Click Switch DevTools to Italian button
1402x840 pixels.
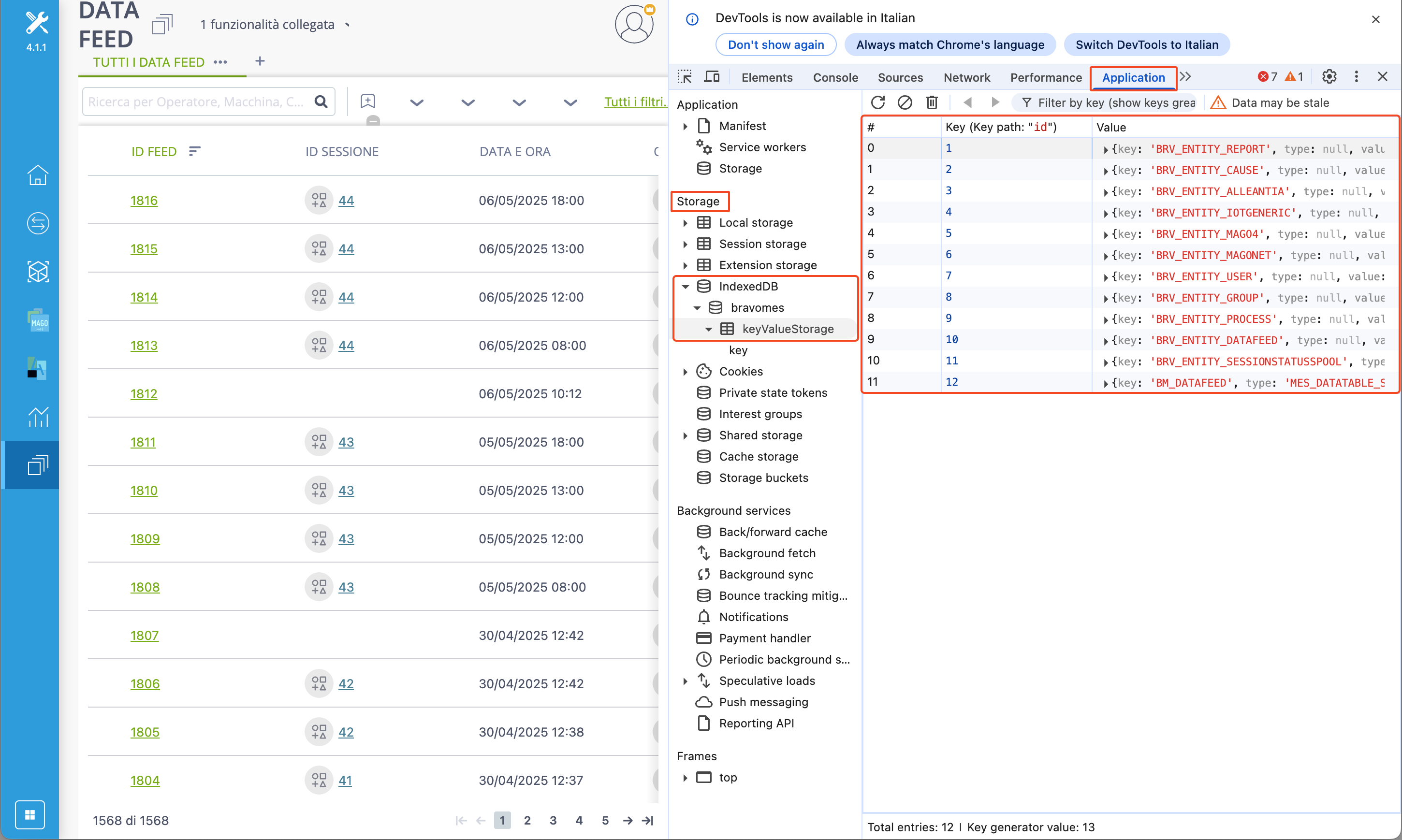tap(1147, 45)
